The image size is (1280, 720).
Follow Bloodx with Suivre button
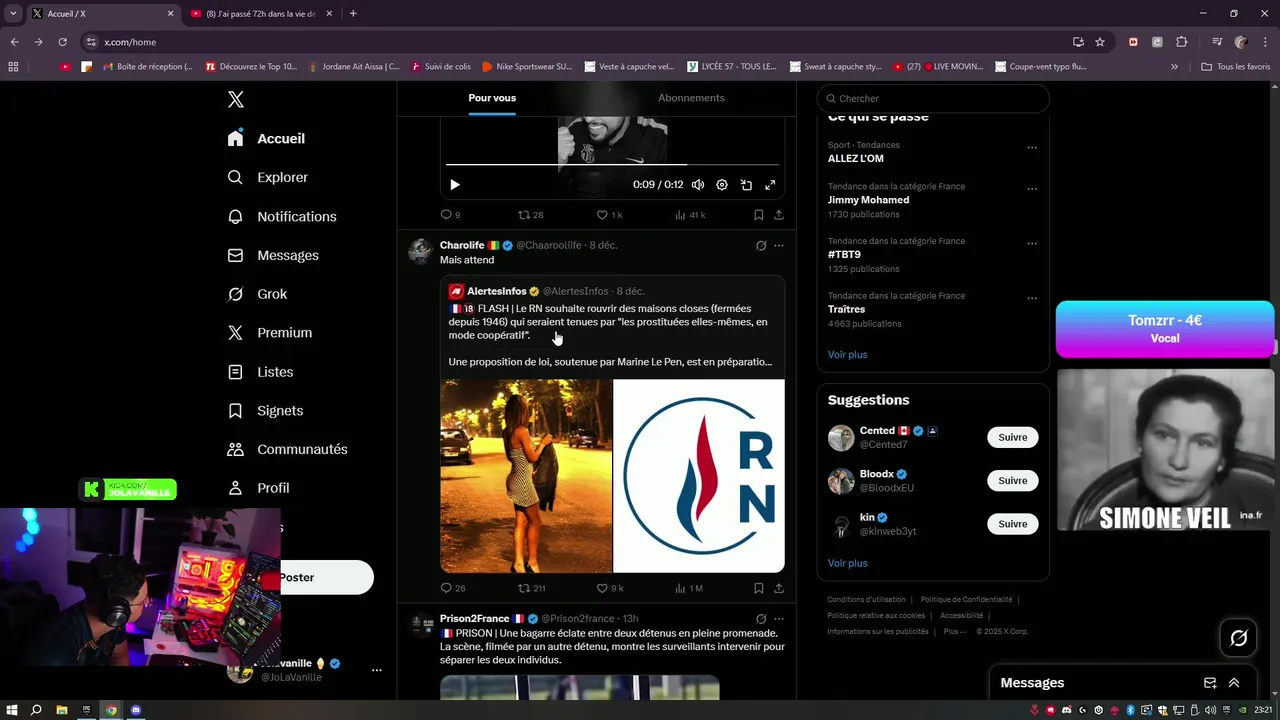[1012, 480]
